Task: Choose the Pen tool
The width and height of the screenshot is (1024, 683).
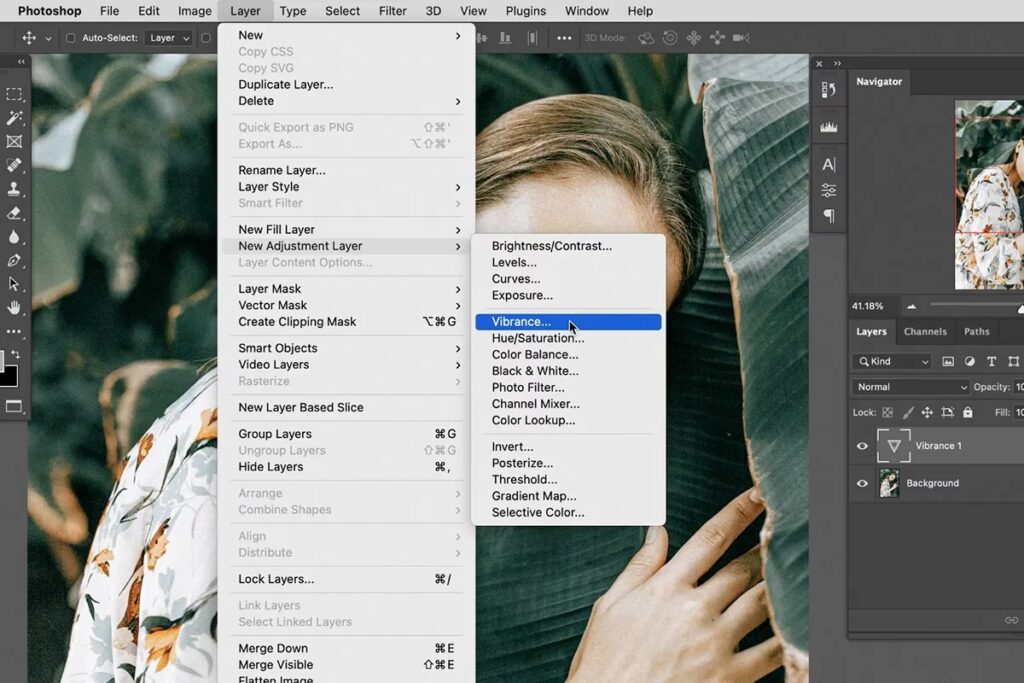Action: click(x=14, y=261)
